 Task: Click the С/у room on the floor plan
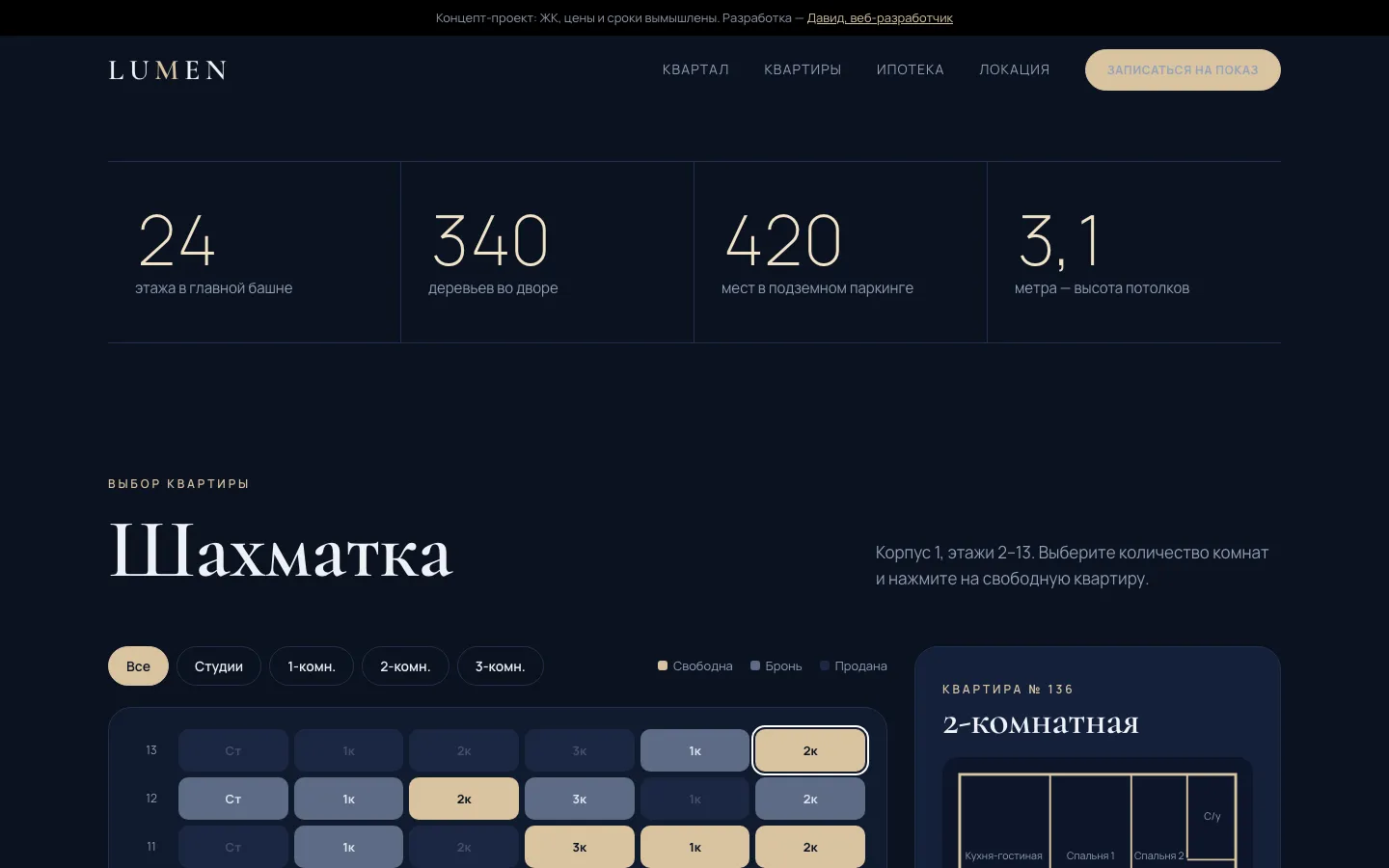pos(1212,816)
